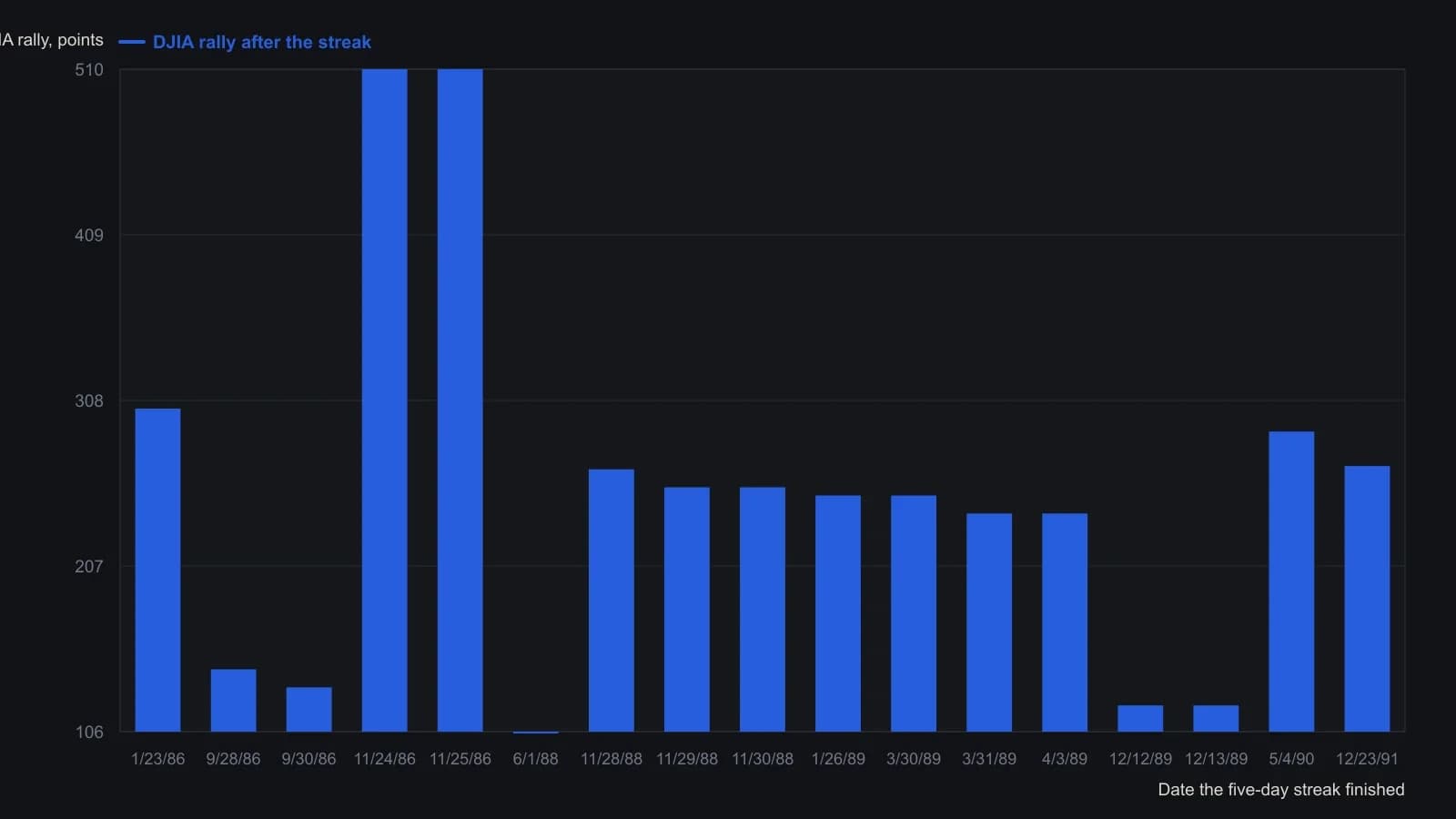This screenshot has height=819, width=1456.
Task: Click the 12/23/91 axis date label
Action: (x=1366, y=759)
